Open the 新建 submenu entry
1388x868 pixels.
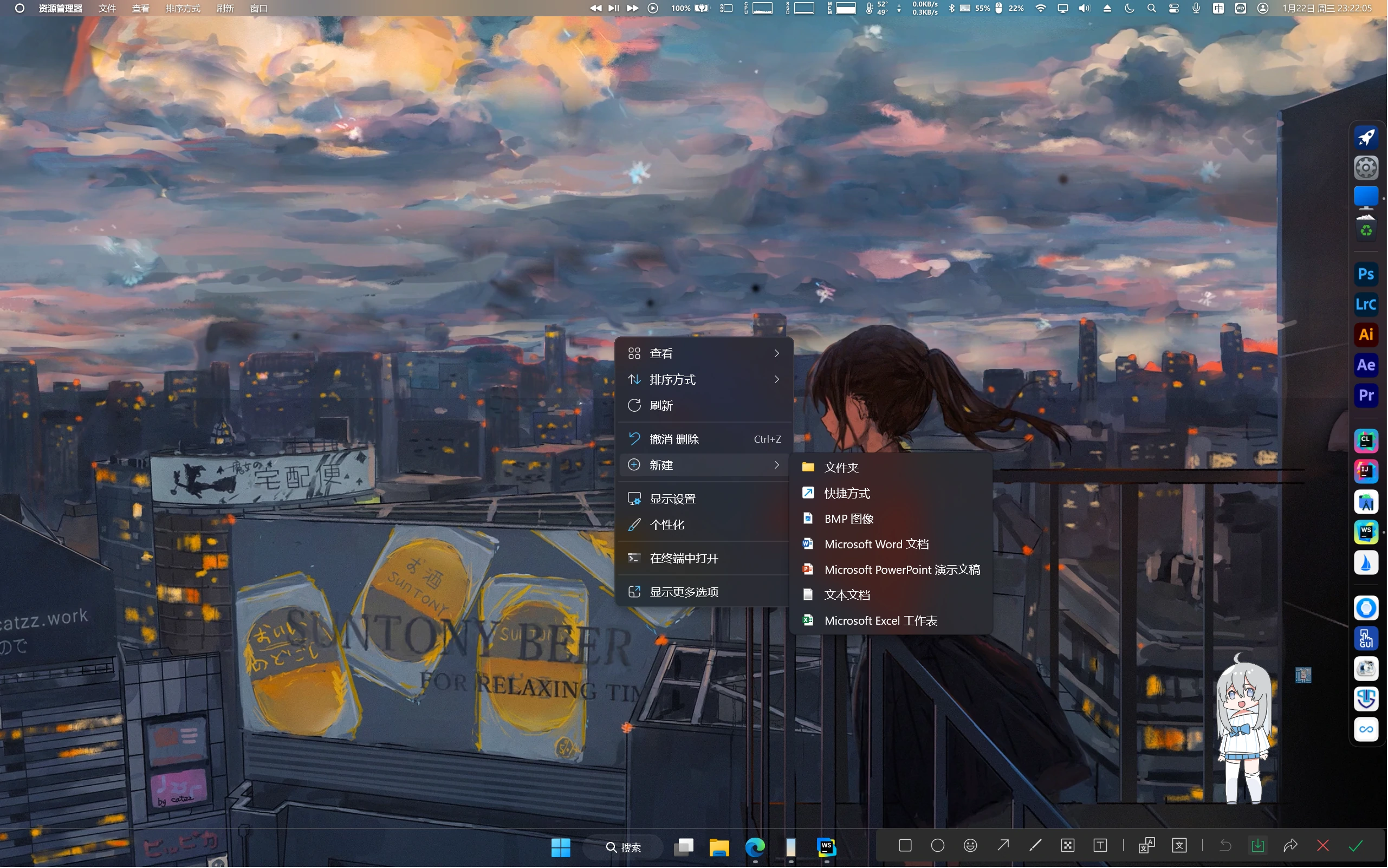point(704,465)
